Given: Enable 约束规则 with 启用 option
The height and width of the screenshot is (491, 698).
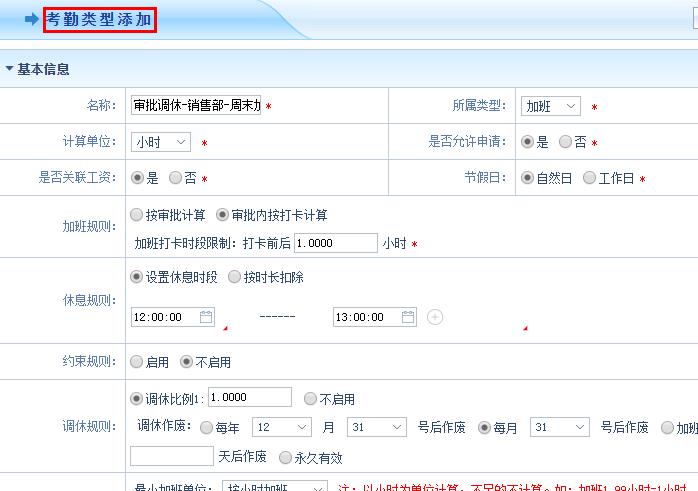Looking at the screenshot, I should coord(137,362).
